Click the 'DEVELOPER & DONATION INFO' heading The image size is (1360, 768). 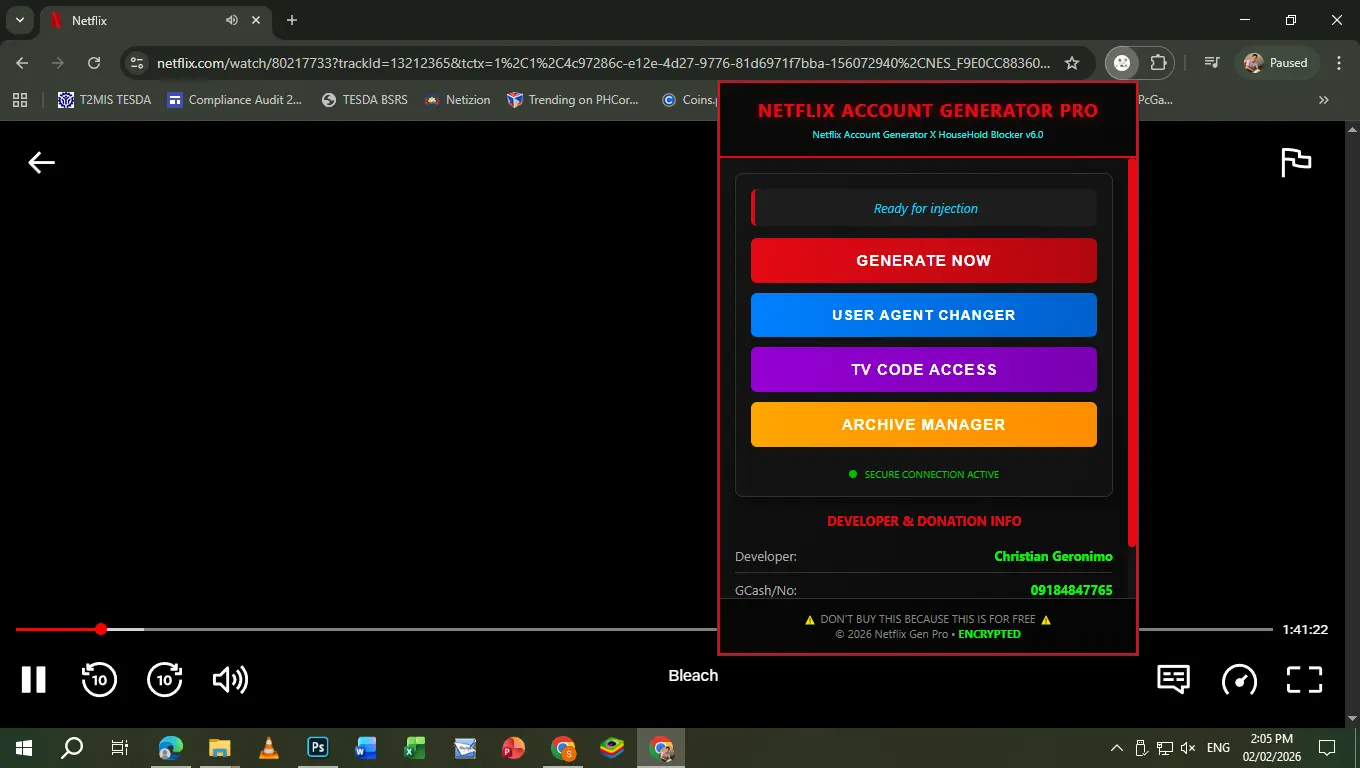[x=924, y=521]
